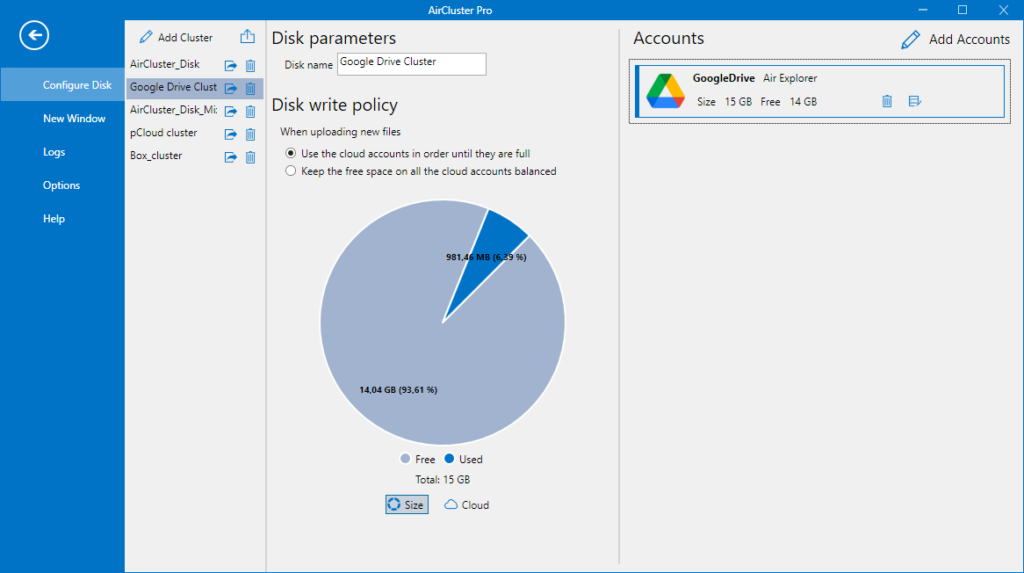1024x573 pixels.
Task: Delete the AirCluster_Disk cluster with its trash icon
Action: tap(250, 65)
